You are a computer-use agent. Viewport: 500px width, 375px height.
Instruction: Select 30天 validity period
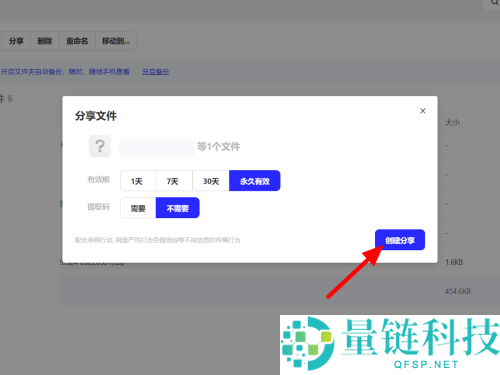[x=211, y=181]
